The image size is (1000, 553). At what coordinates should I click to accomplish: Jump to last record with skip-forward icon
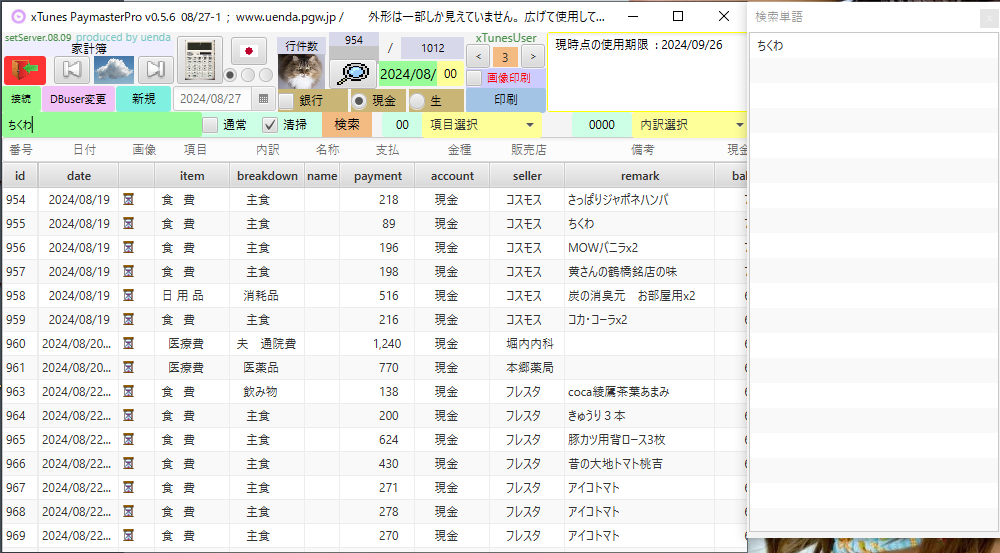pos(154,69)
